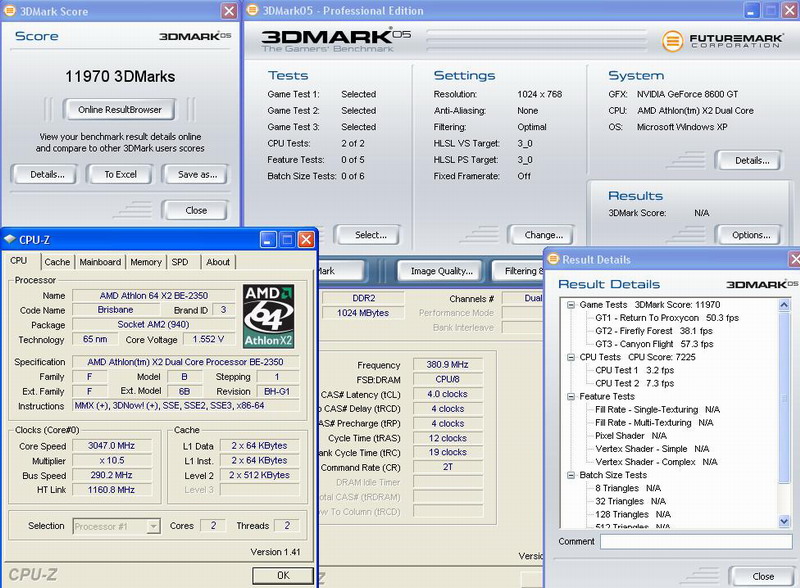Image resolution: width=800 pixels, height=588 pixels.
Task: Select GT1 - Return To Proxycon row
Action: (667, 318)
